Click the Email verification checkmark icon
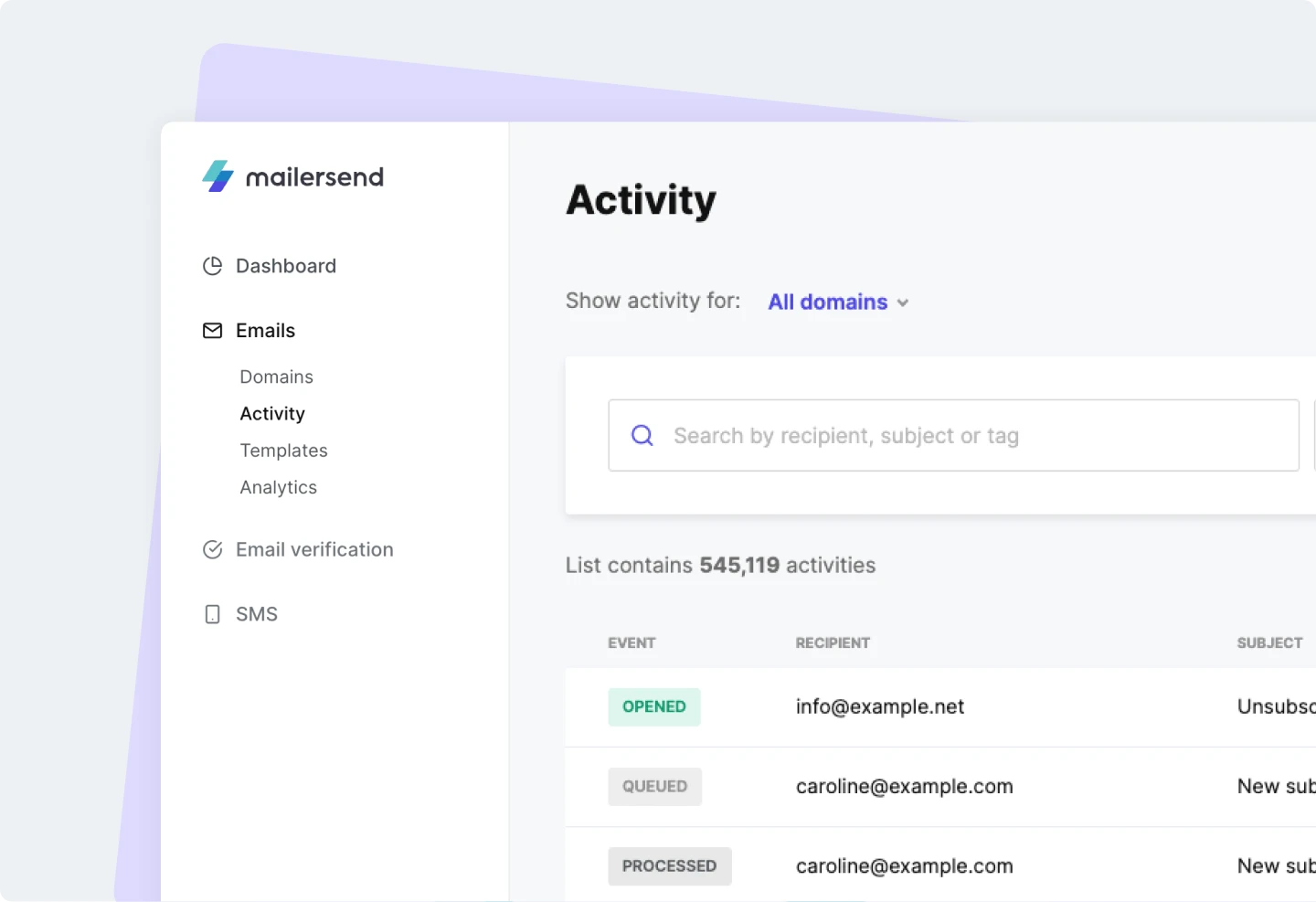Screen dimensions: 1316x902 [212, 549]
